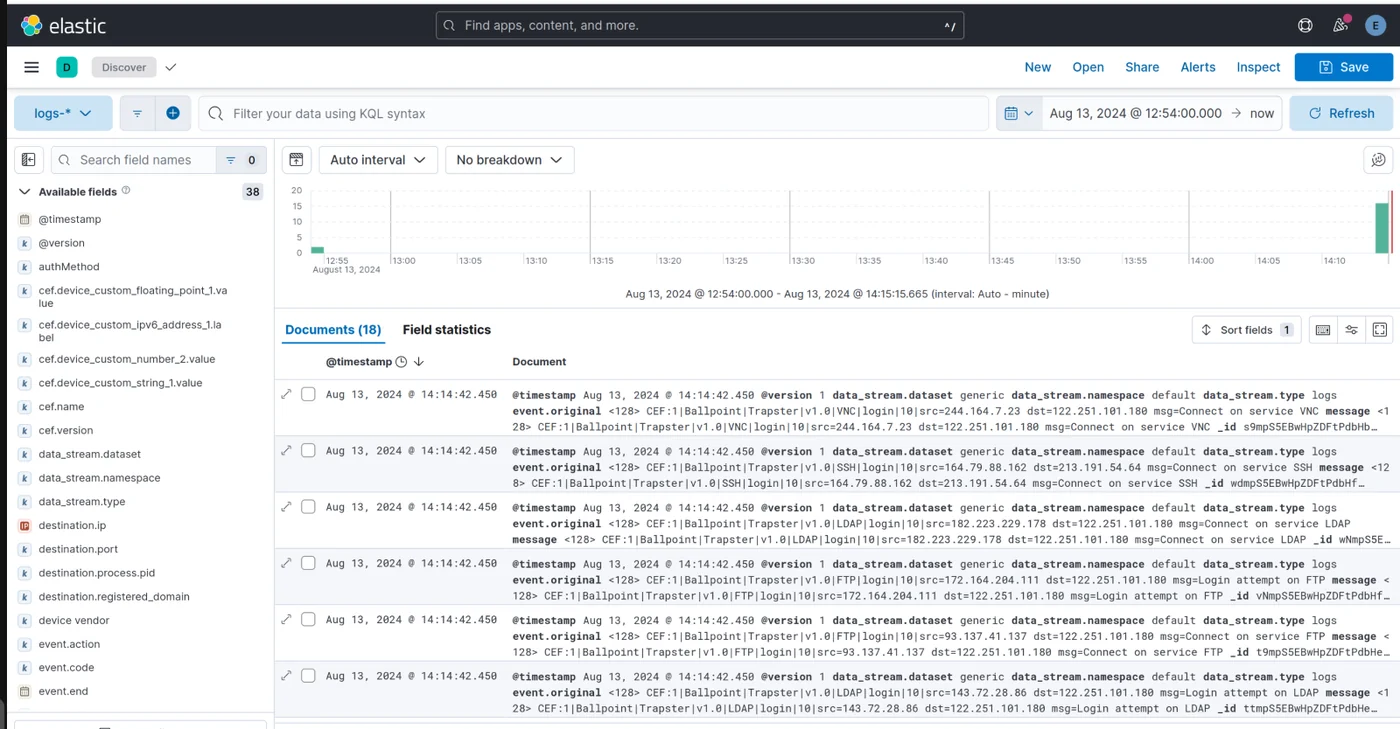Open the No breakdown dropdown
Screen dimensions: 1400x729
pos(509,159)
